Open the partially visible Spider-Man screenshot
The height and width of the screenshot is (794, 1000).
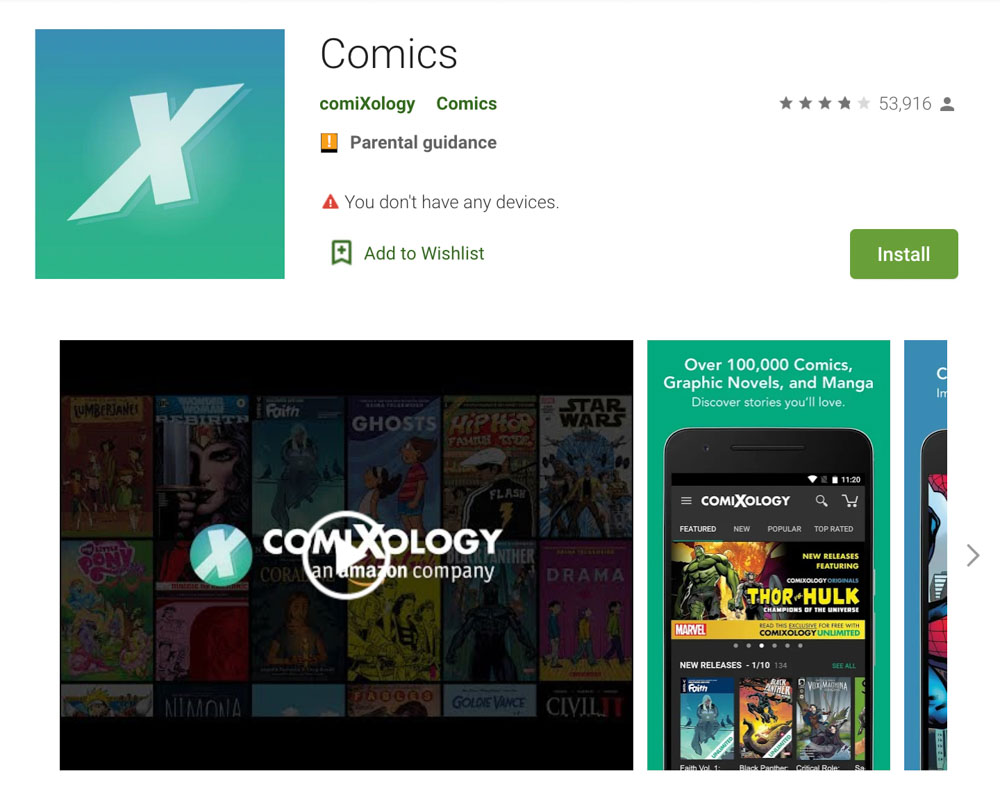[925, 555]
